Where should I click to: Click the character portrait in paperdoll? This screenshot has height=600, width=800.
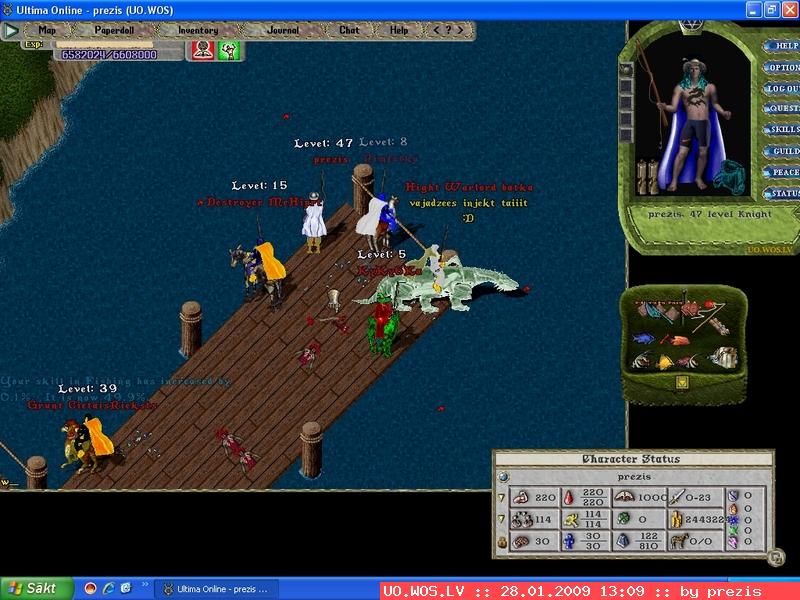[x=694, y=122]
